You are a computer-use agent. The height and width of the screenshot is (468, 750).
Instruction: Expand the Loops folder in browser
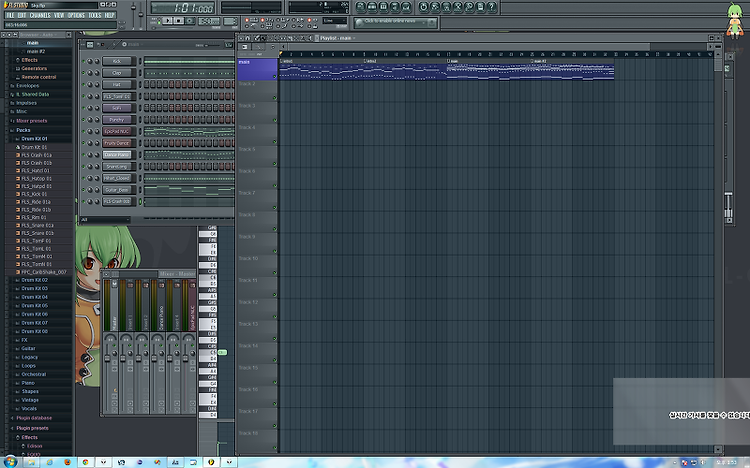tap(28, 366)
